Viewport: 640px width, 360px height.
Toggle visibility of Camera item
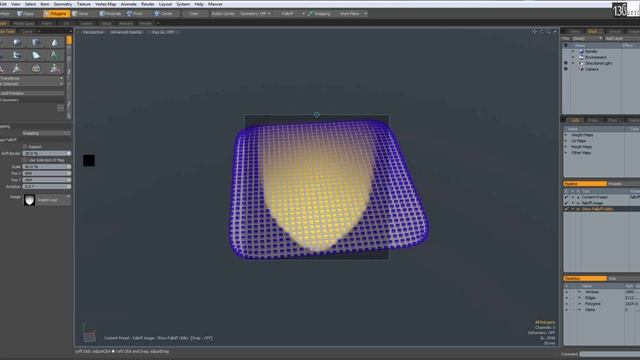click(x=566, y=69)
